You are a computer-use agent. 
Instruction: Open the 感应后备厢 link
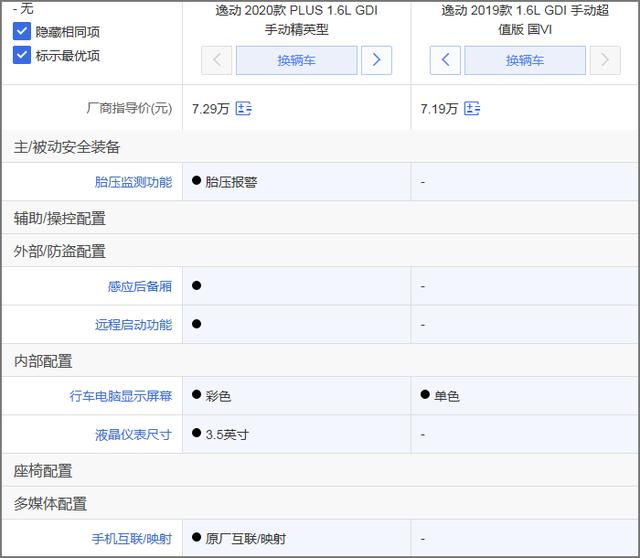click(x=140, y=286)
